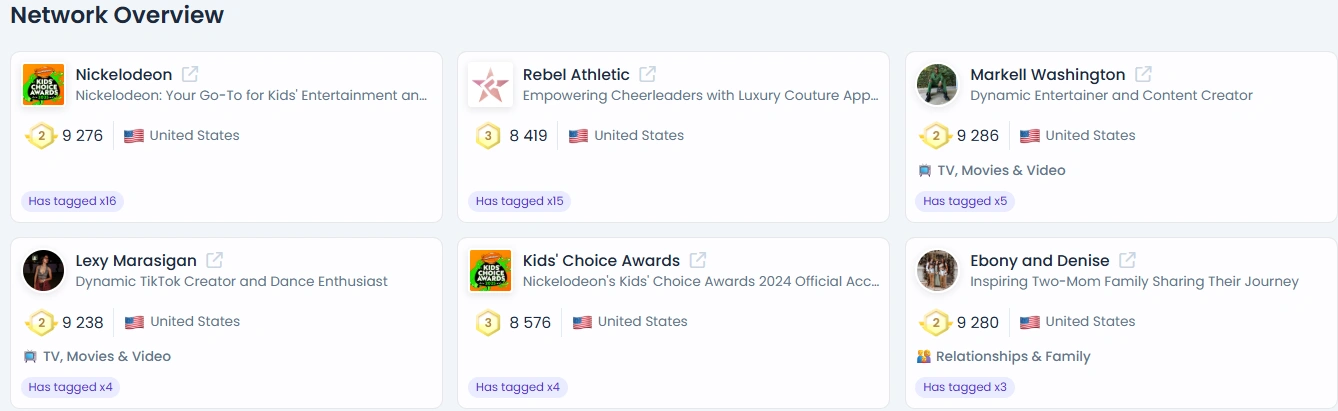Select the 'Has tagged x16' tag
1338x411 pixels.
coord(72,201)
